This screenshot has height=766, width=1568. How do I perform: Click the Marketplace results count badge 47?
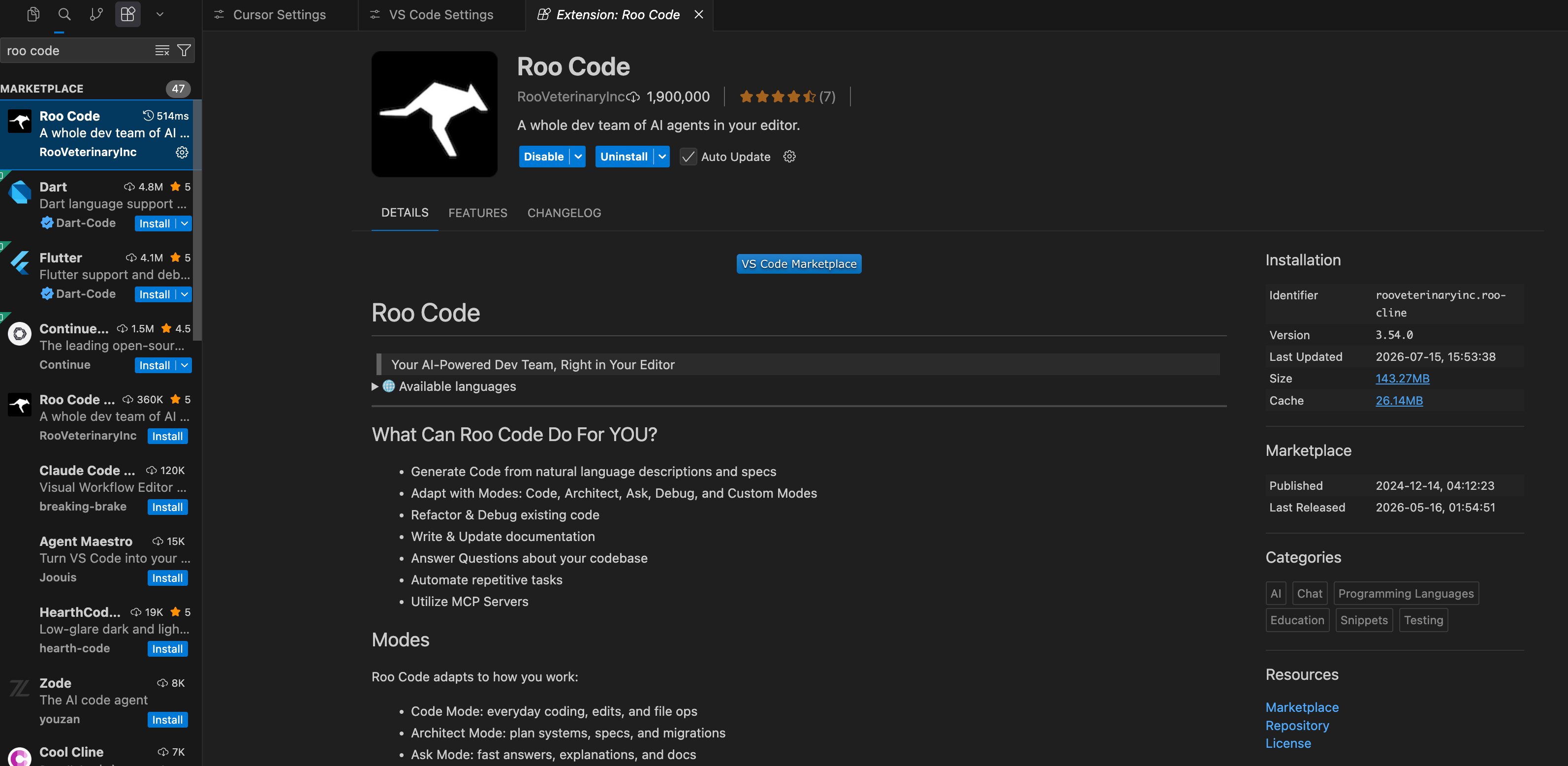click(x=178, y=88)
